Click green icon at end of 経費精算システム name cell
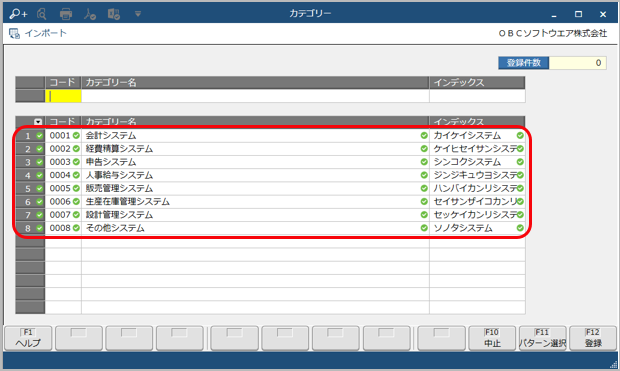Viewport: 620px width, 371px height. tap(424, 149)
